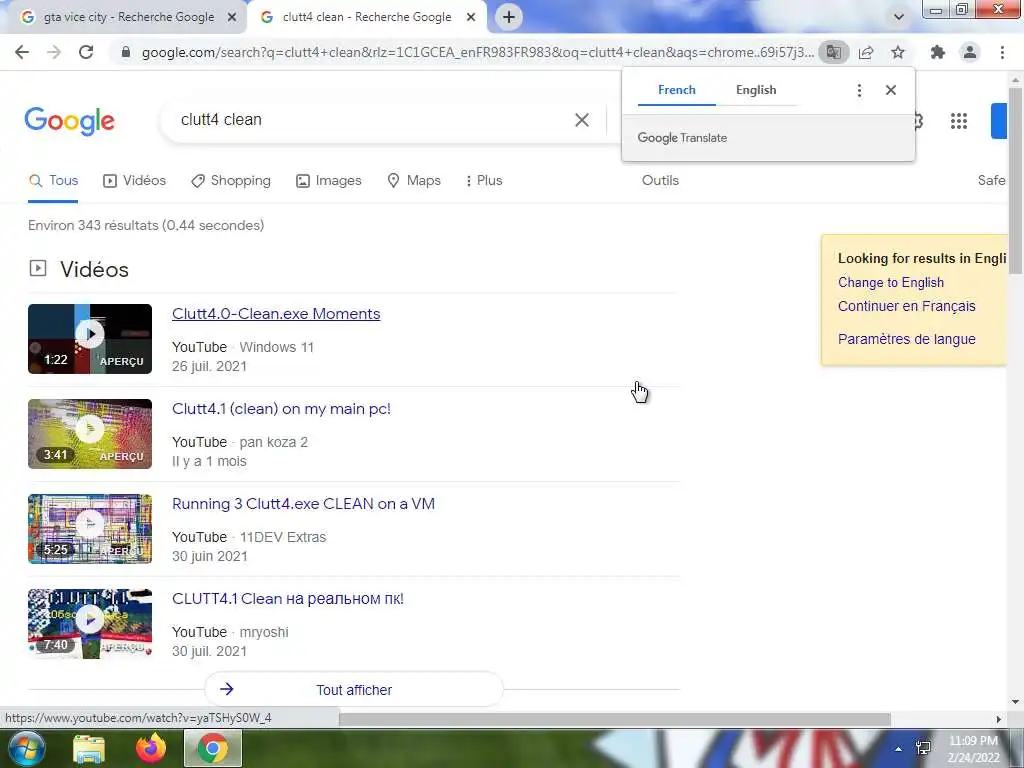Select the 'Tous' results tab
1024x768 pixels.
[54, 180]
